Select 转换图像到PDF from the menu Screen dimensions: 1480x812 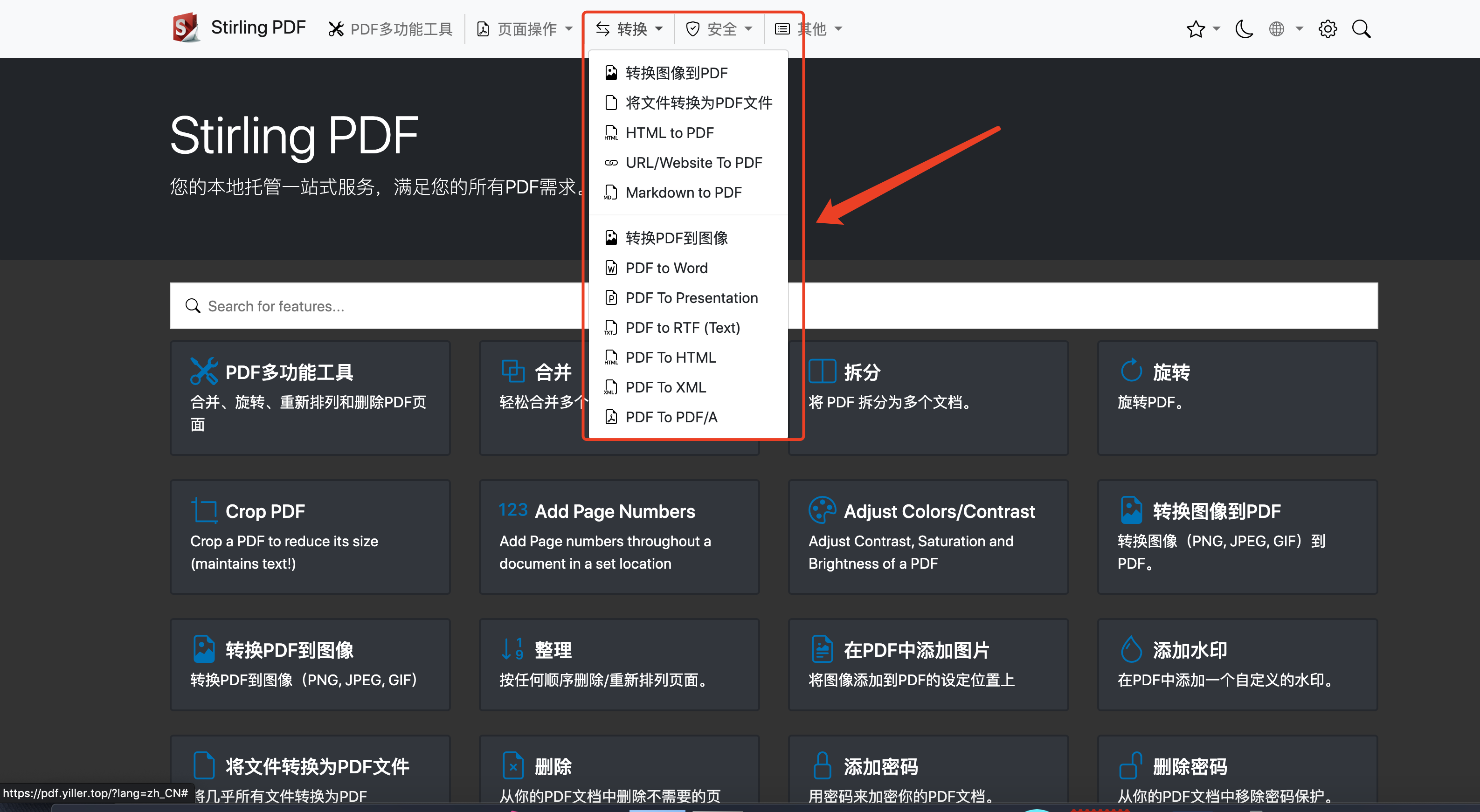tap(688, 73)
